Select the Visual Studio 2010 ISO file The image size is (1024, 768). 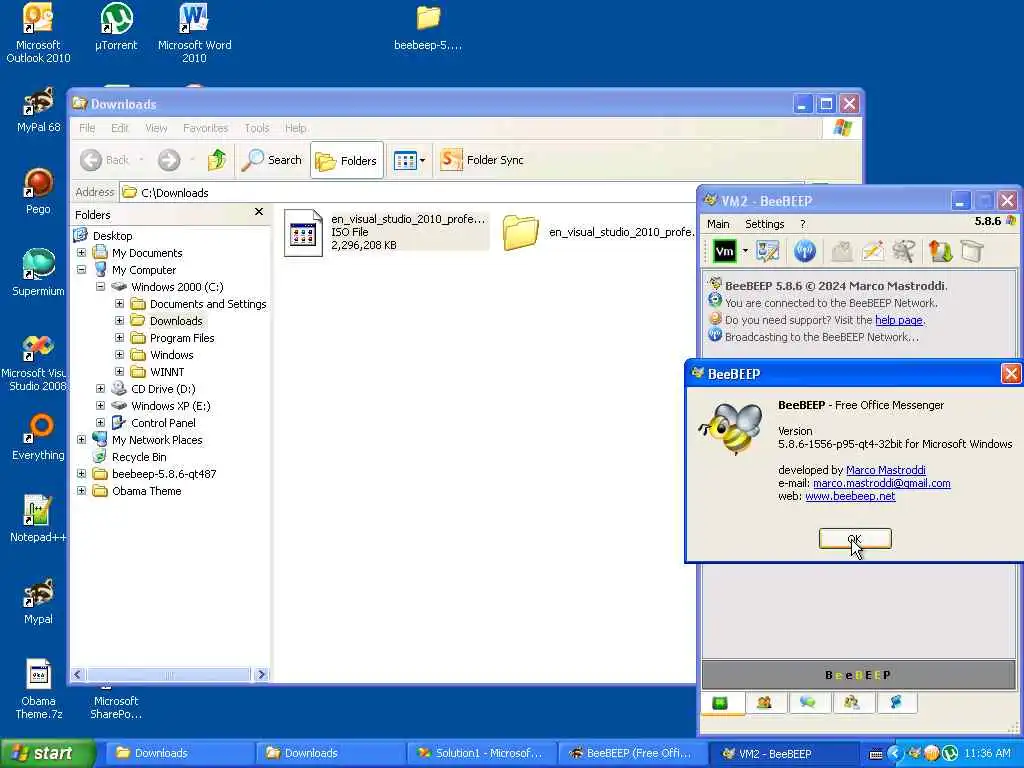click(387, 232)
